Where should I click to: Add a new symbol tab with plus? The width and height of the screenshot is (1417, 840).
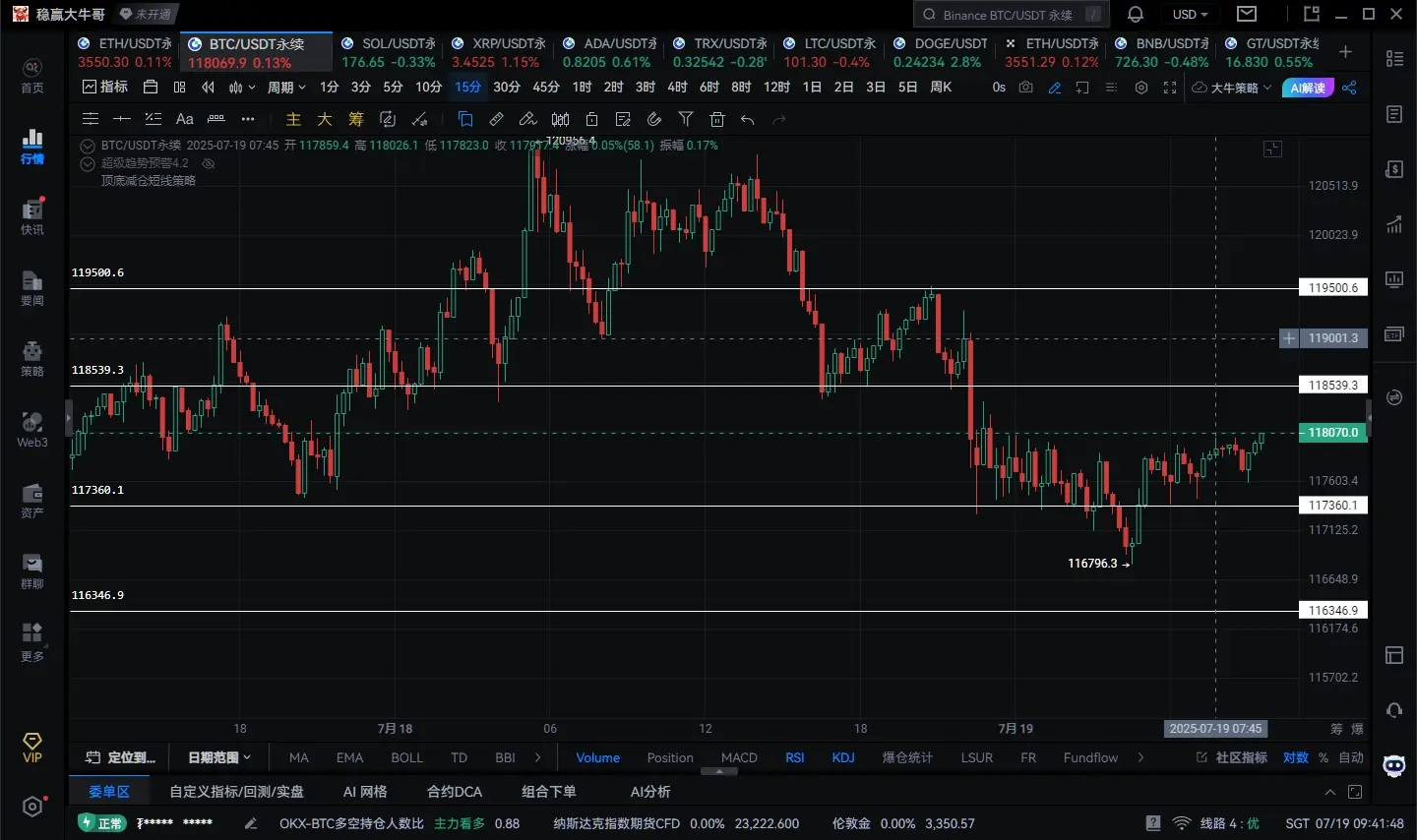point(1345,51)
